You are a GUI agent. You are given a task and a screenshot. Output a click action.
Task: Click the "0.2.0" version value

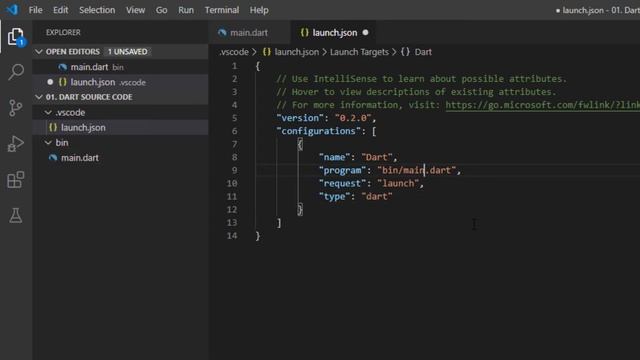point(353,118)
